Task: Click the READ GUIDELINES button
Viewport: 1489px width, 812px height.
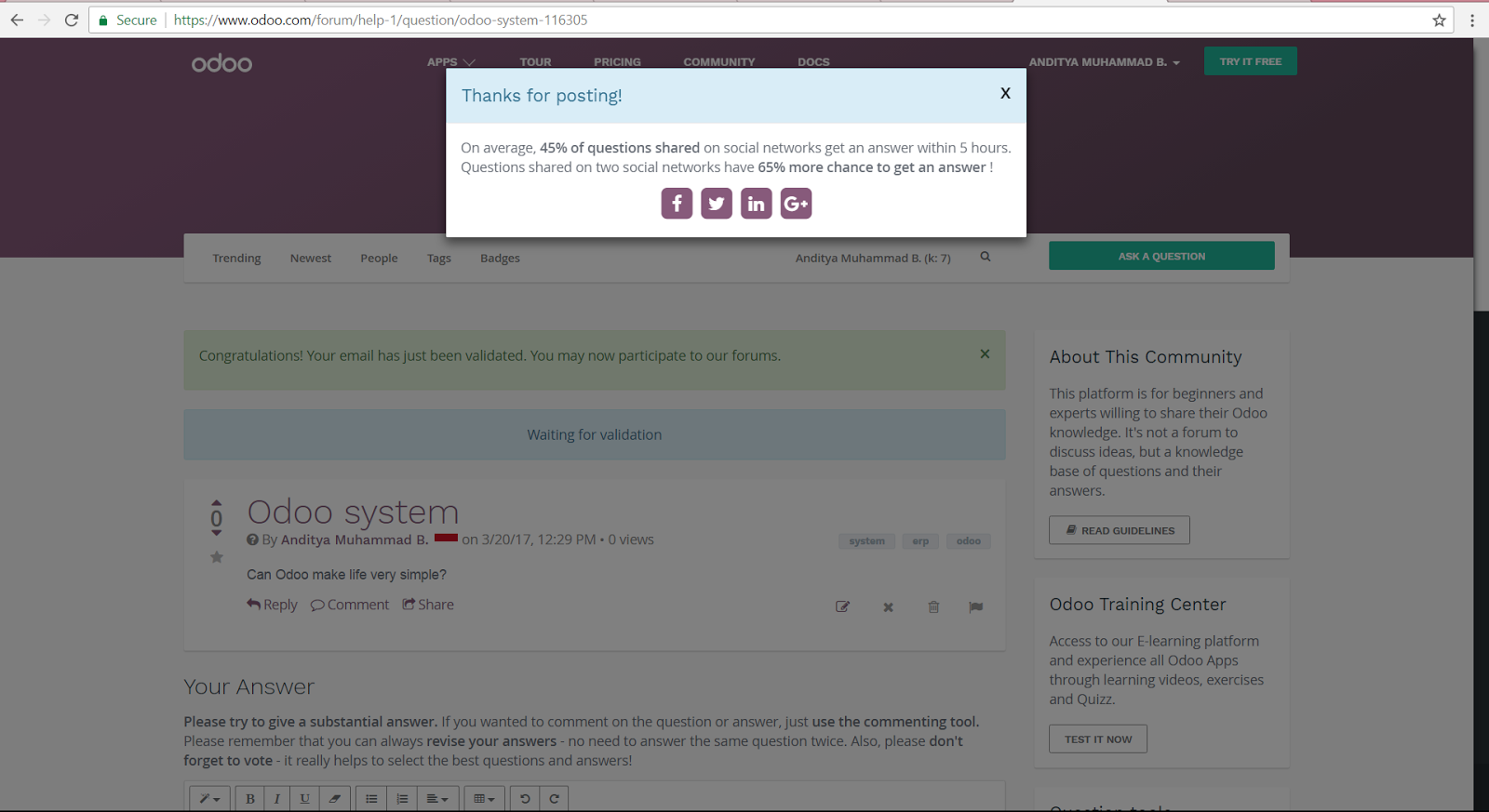Action: coord(1120,530)
